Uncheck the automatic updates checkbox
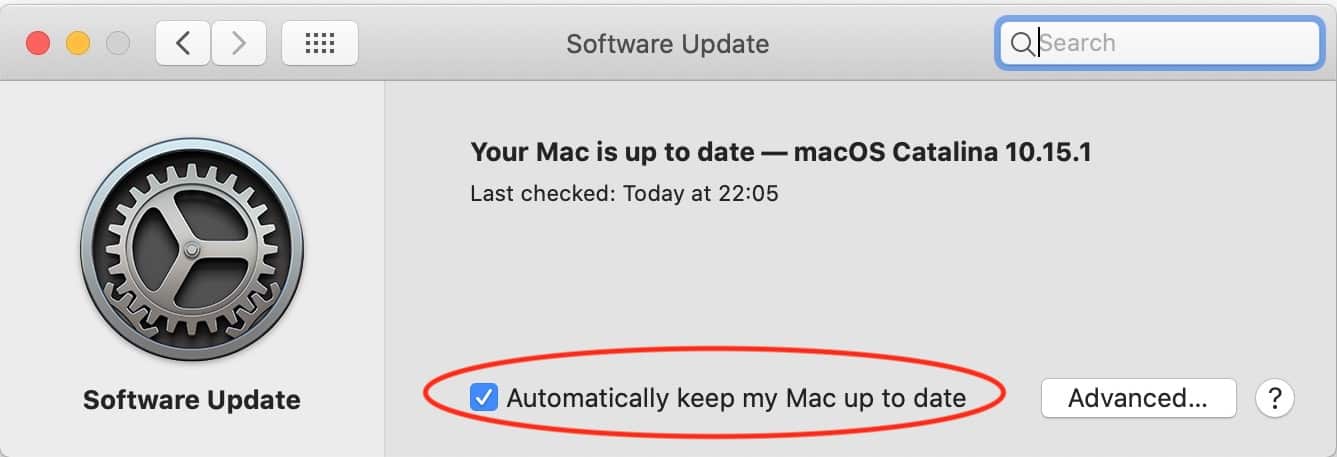The height and width of the screenshot is (457, 1337). coord(483,398)
